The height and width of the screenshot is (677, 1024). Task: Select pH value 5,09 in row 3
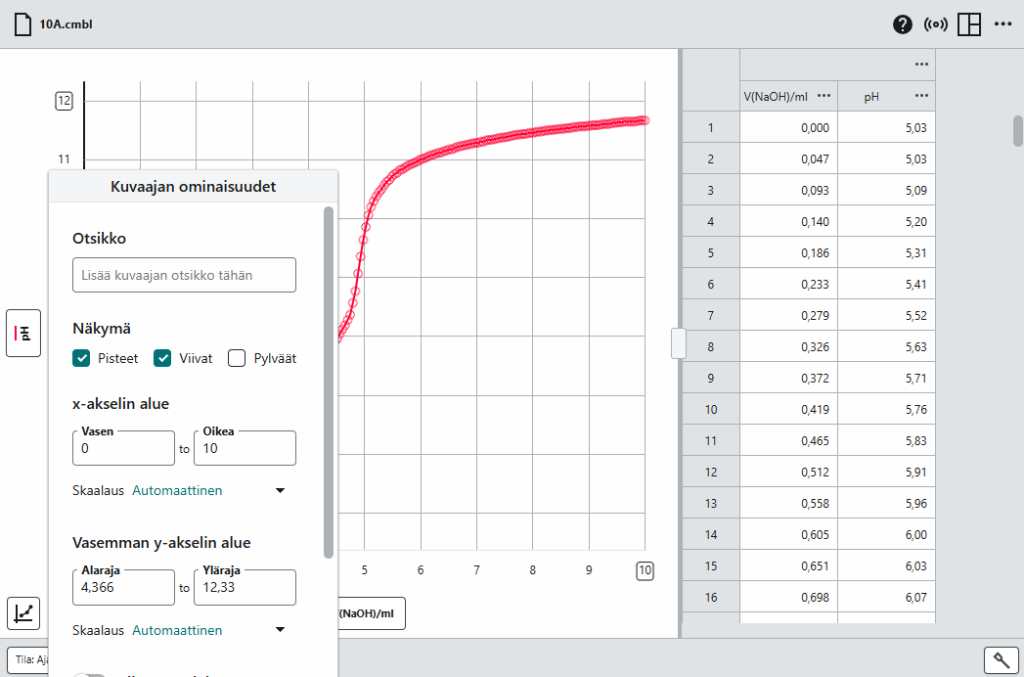(886, 190)
